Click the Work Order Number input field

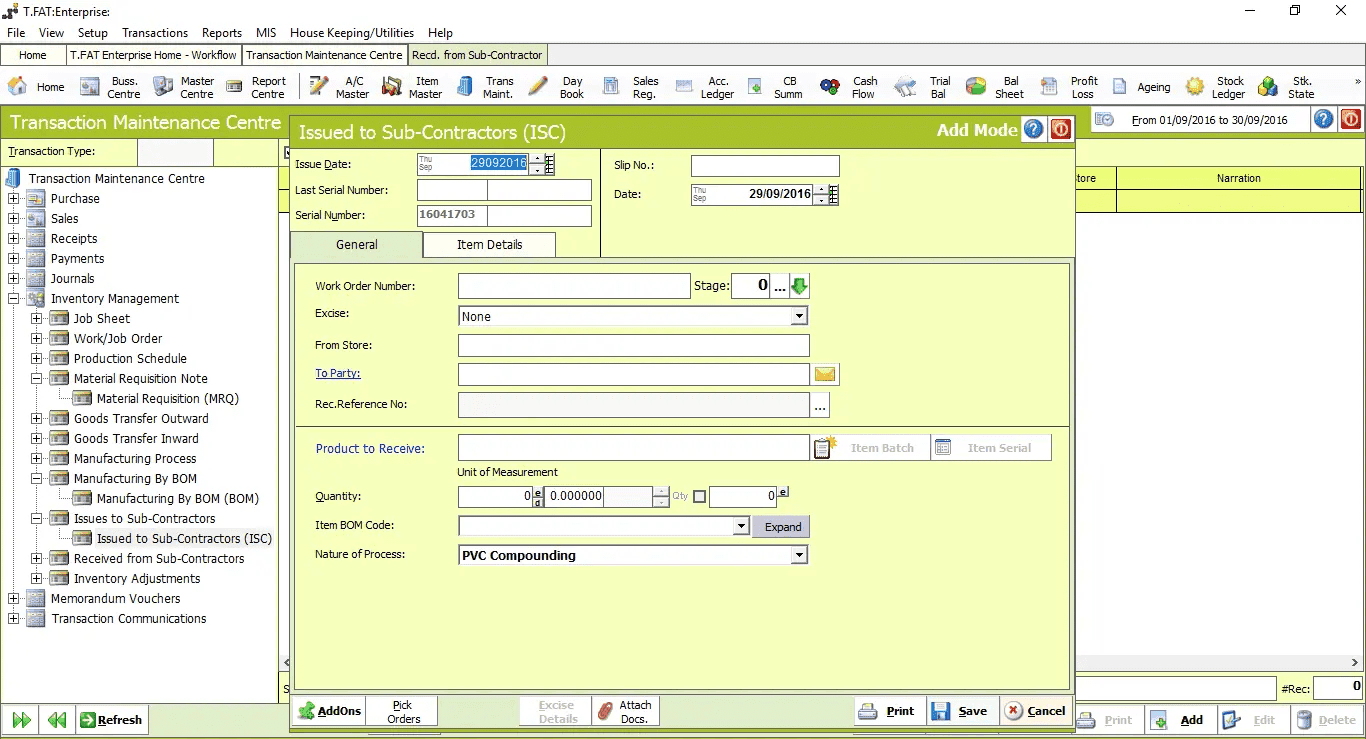574,286
